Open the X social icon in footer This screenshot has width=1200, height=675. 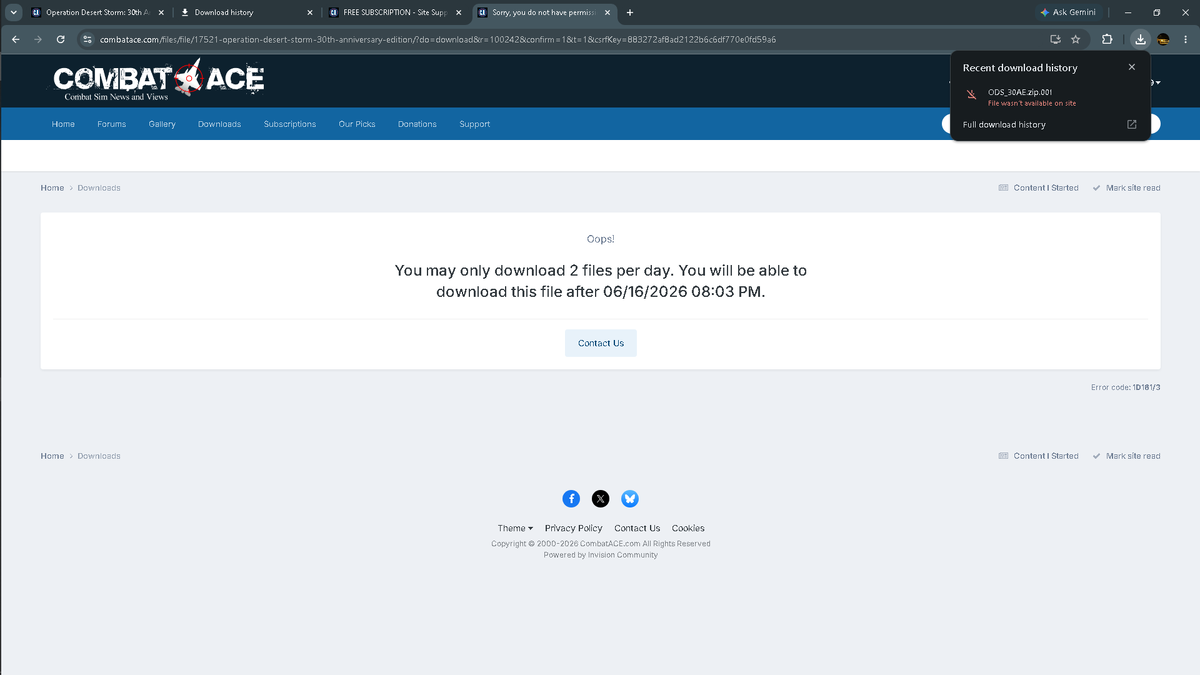(x=600, y=498)
